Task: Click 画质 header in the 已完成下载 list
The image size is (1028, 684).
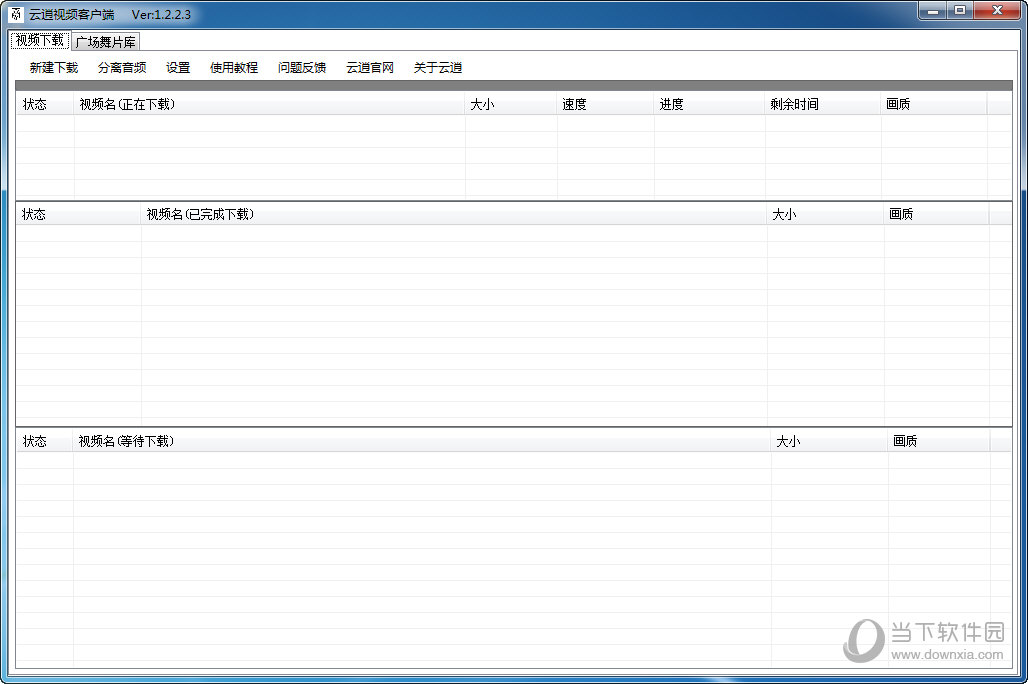Action: pyautogui.click(x=936, y=214)
